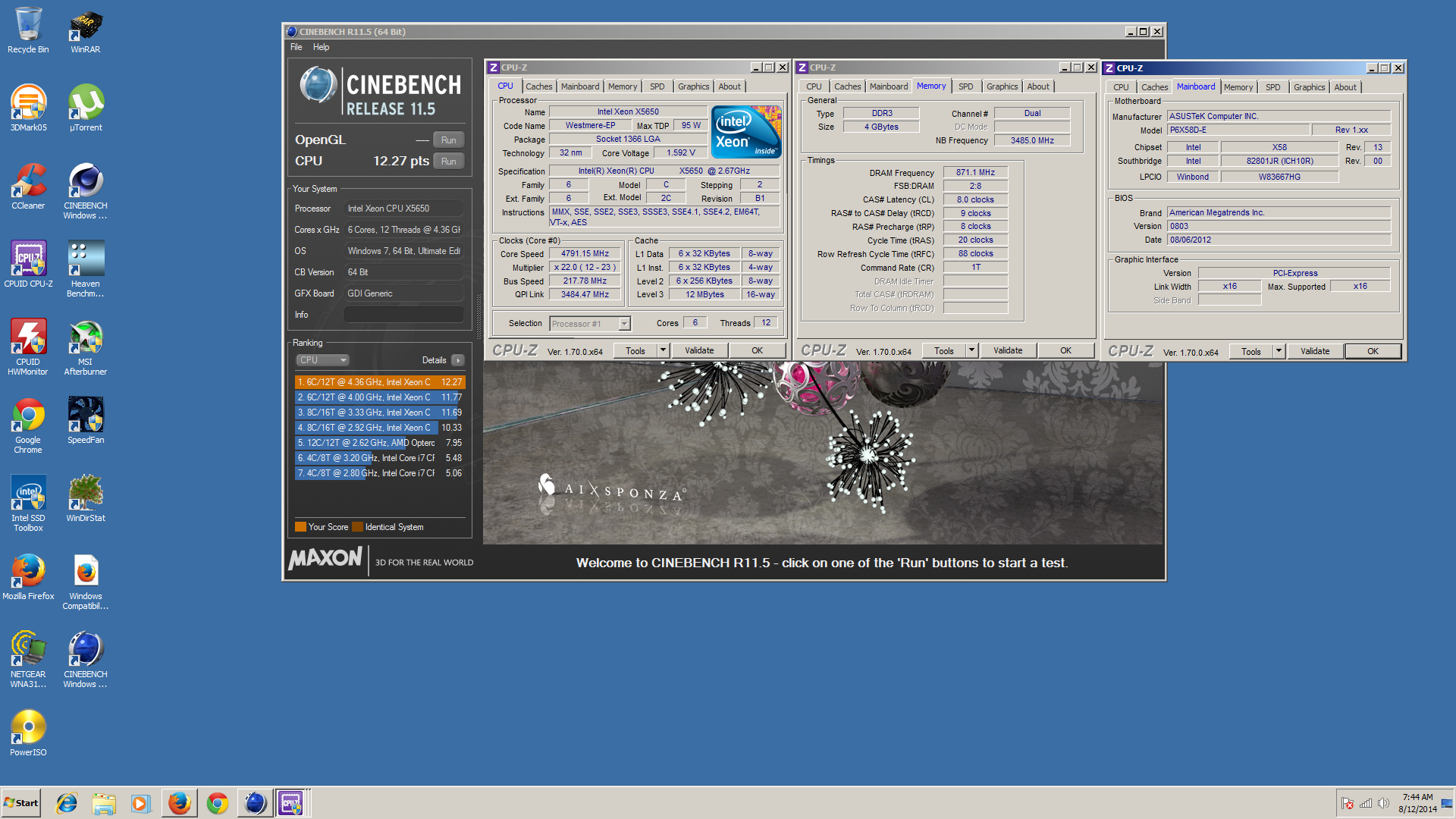Viewport: 1456px width, 819px height.
Task: Open the NETGEAR WNA31 desktop shortcut
Action: coord(28,659)
